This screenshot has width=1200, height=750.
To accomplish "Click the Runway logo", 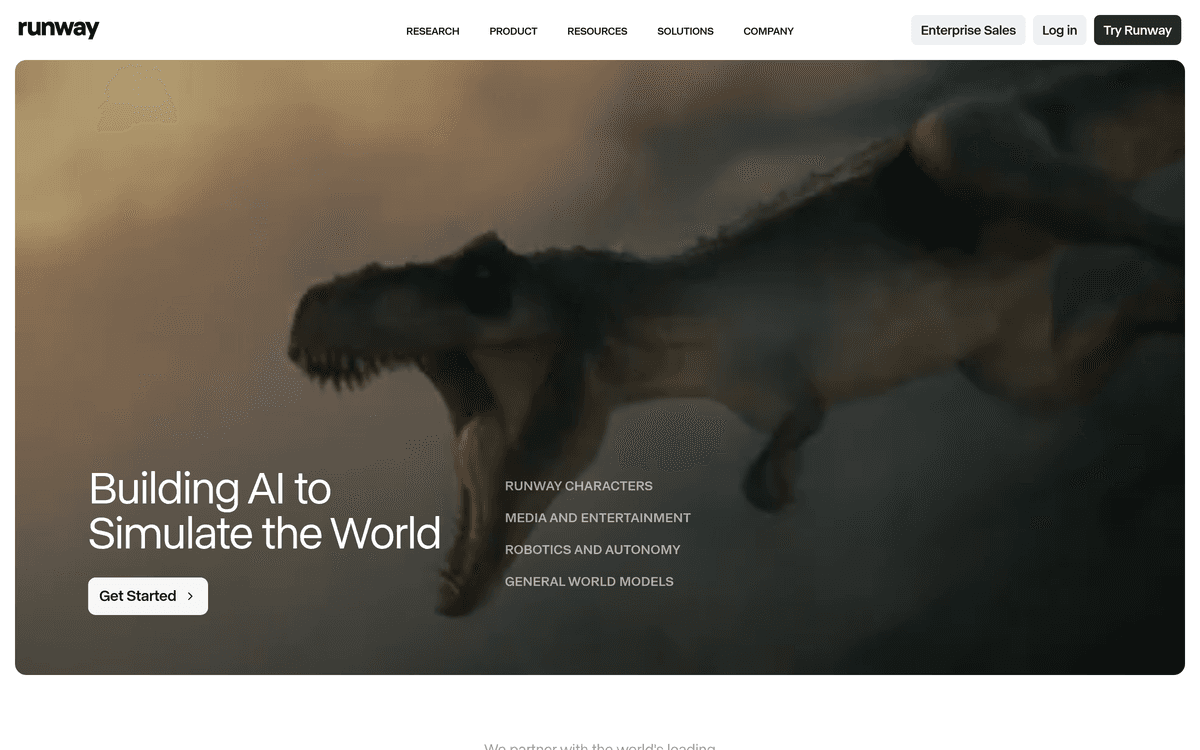I will [x=59, y=29].
